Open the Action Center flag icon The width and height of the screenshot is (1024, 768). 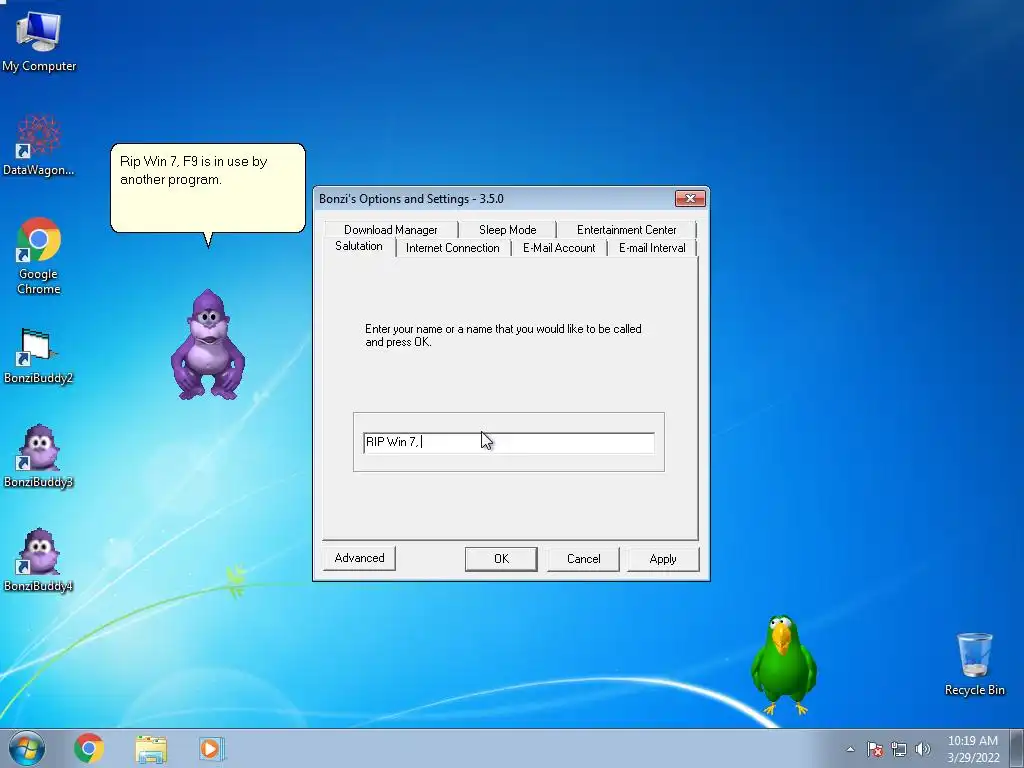pyautogui.click(x=875, y=749)
